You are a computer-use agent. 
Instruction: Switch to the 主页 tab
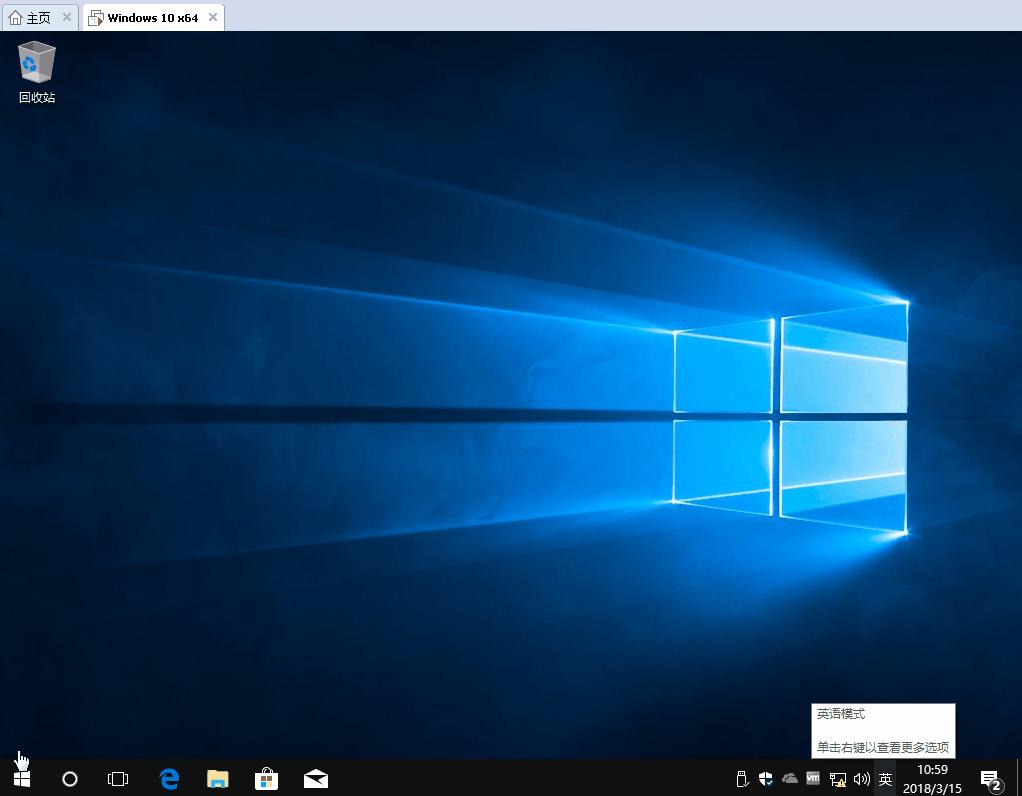(x=33, y=16)
